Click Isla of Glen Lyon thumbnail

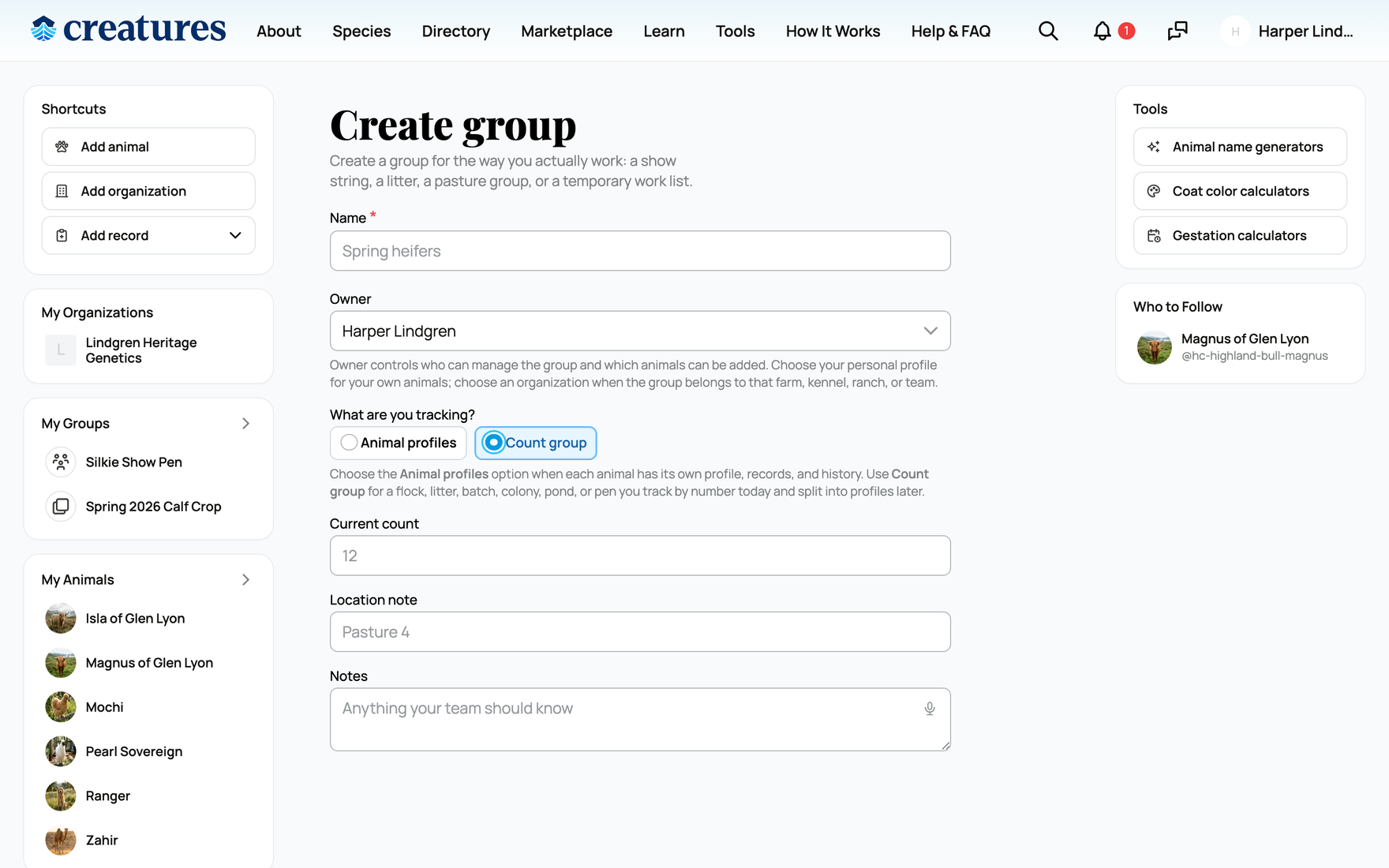[x=61, y=618]
